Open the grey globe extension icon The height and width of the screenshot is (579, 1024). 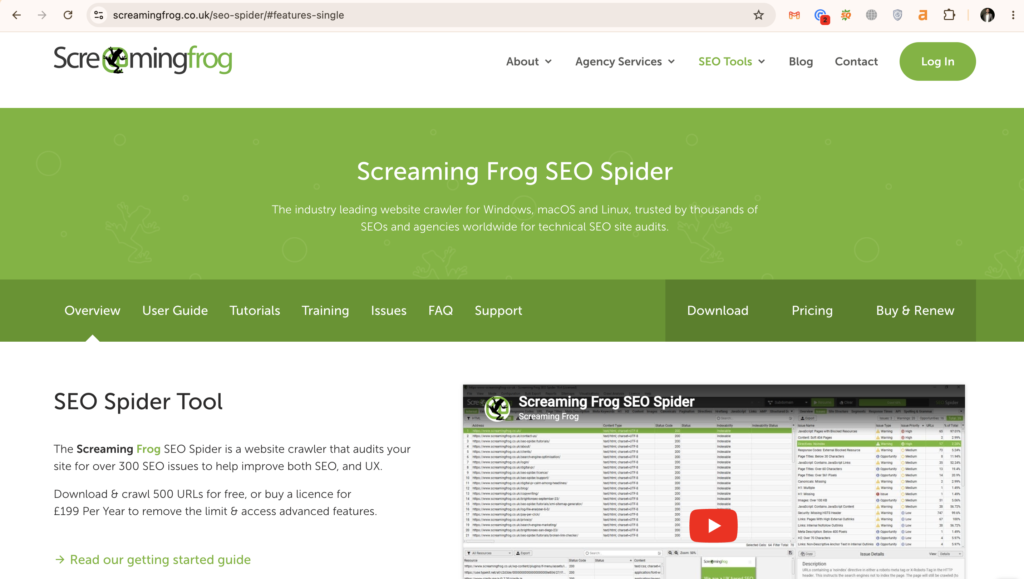click(x=871, y=15)
